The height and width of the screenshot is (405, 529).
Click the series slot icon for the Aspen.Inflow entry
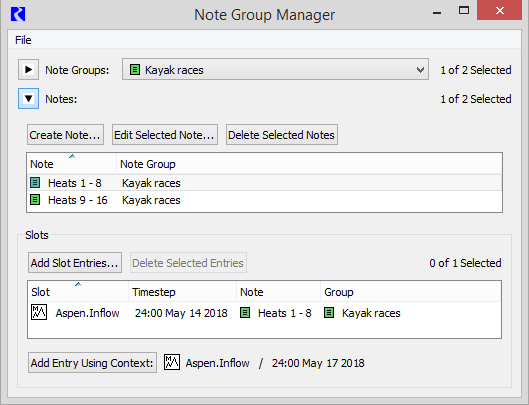point(39,312)
